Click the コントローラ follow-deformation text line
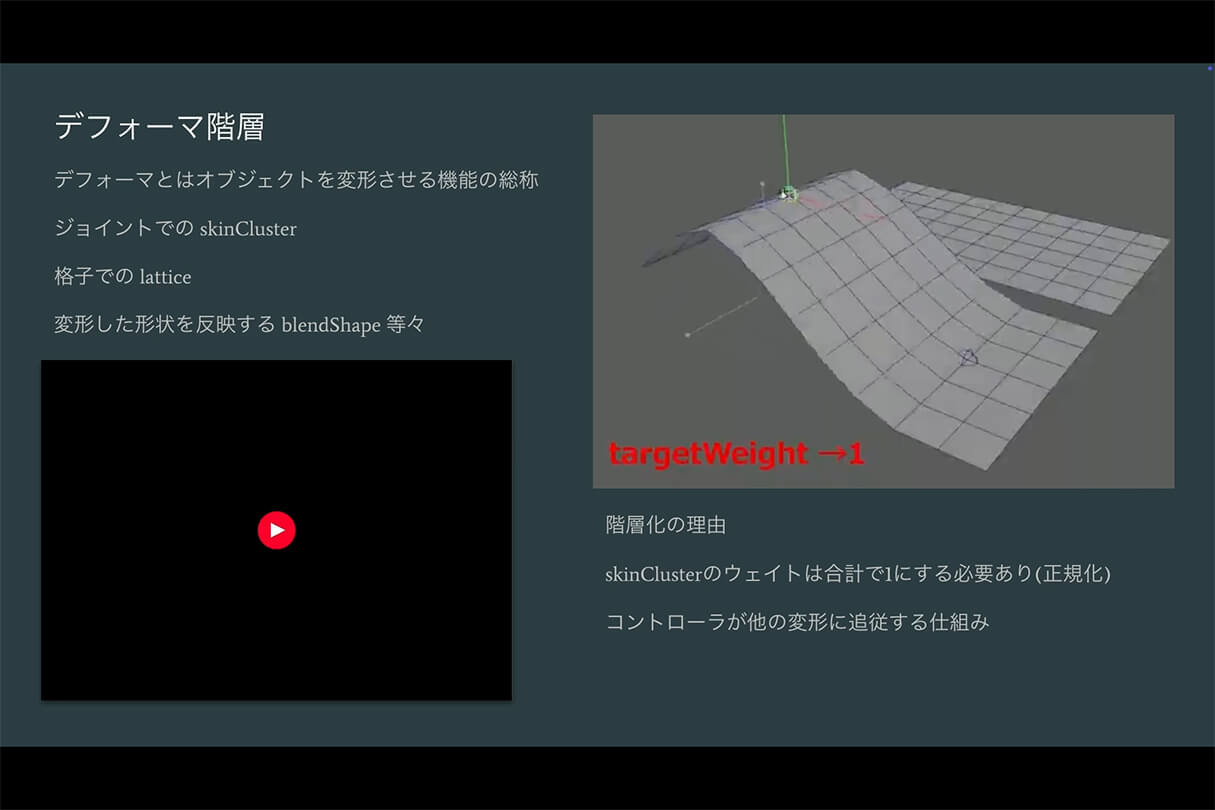The image size is (1215, 810). pos(797,622)
